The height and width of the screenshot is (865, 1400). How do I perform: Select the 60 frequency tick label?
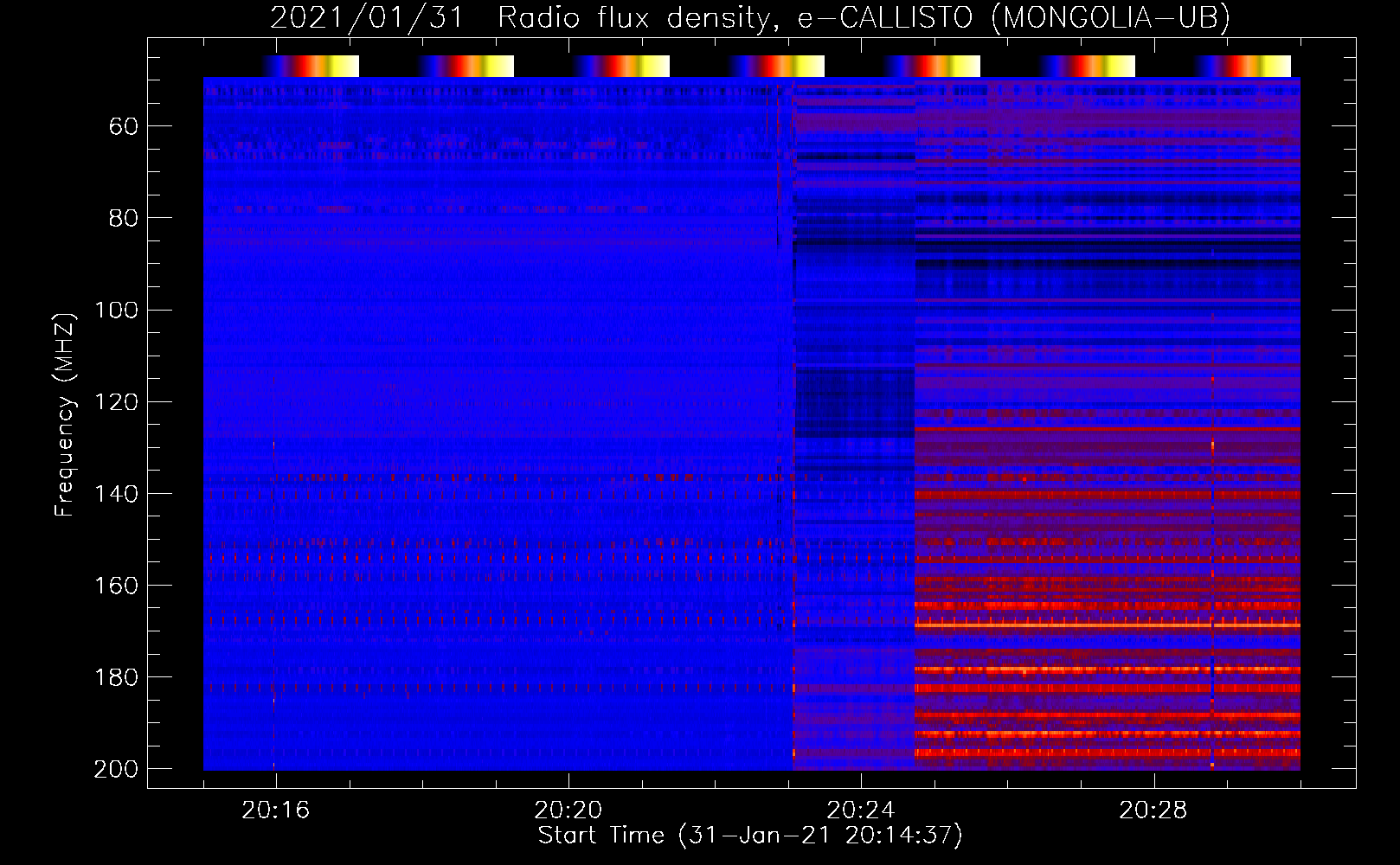(124, 127)
